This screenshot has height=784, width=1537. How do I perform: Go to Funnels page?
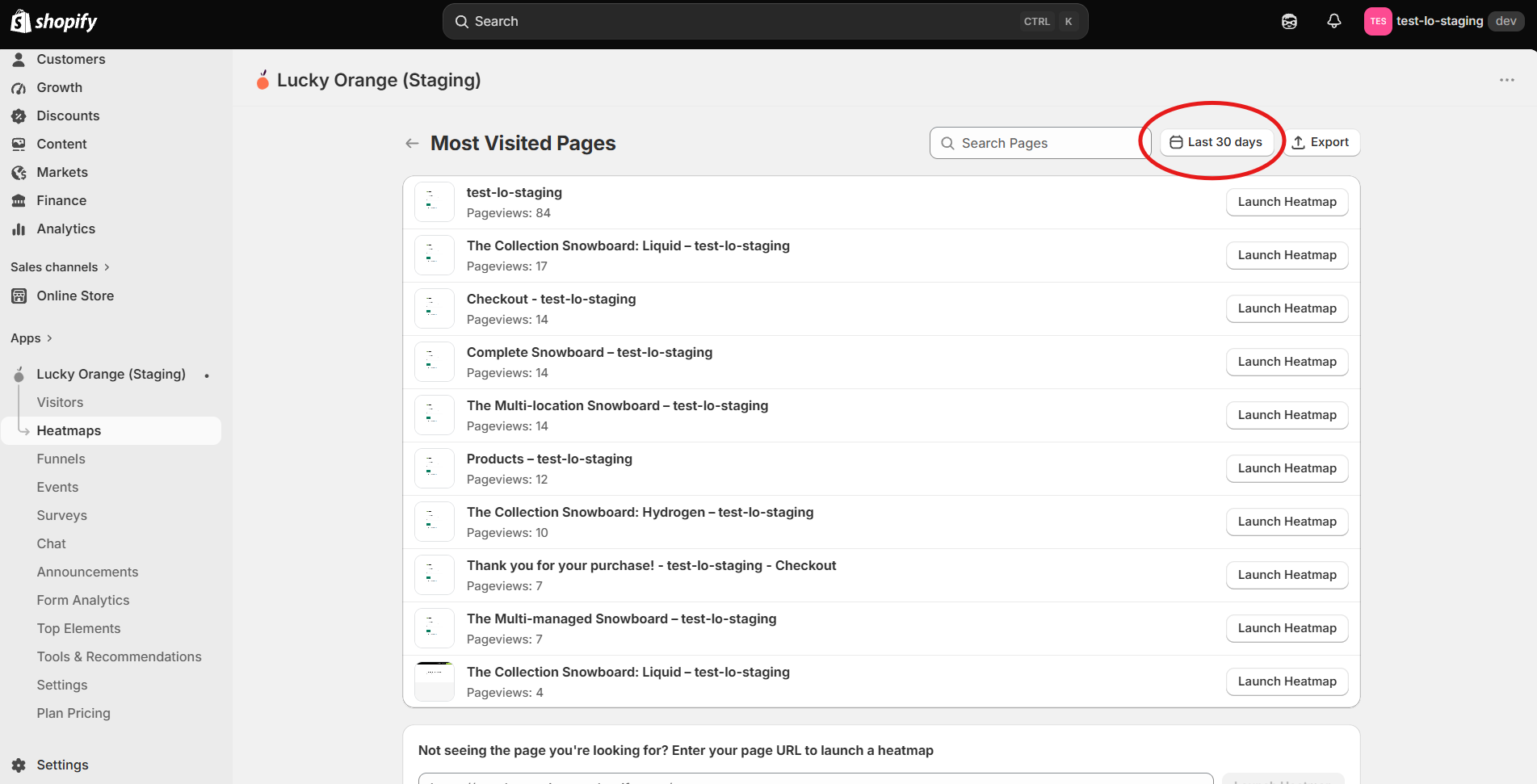[61, 459]
